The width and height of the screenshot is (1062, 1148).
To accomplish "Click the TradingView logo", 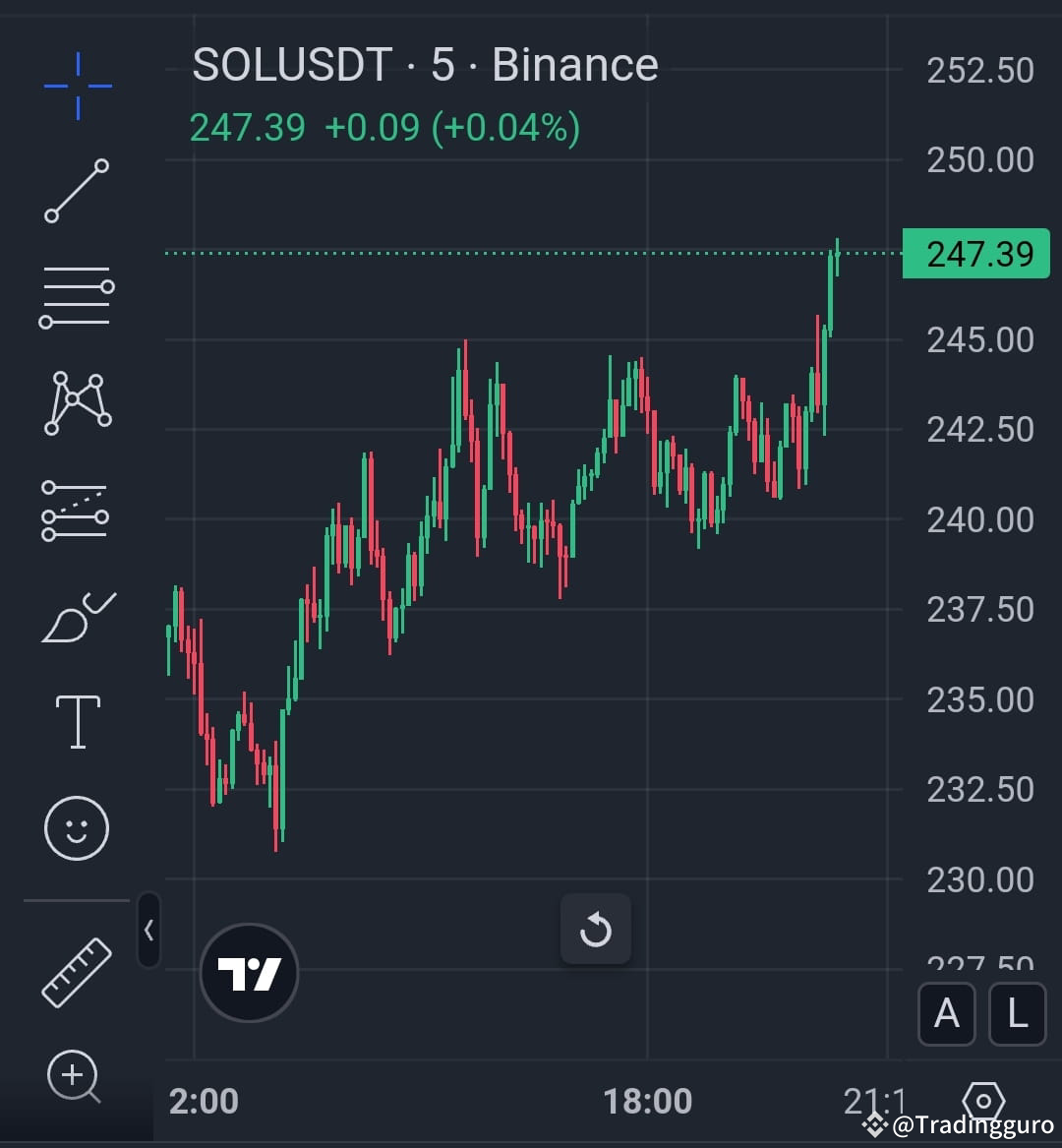I will 249,972.
